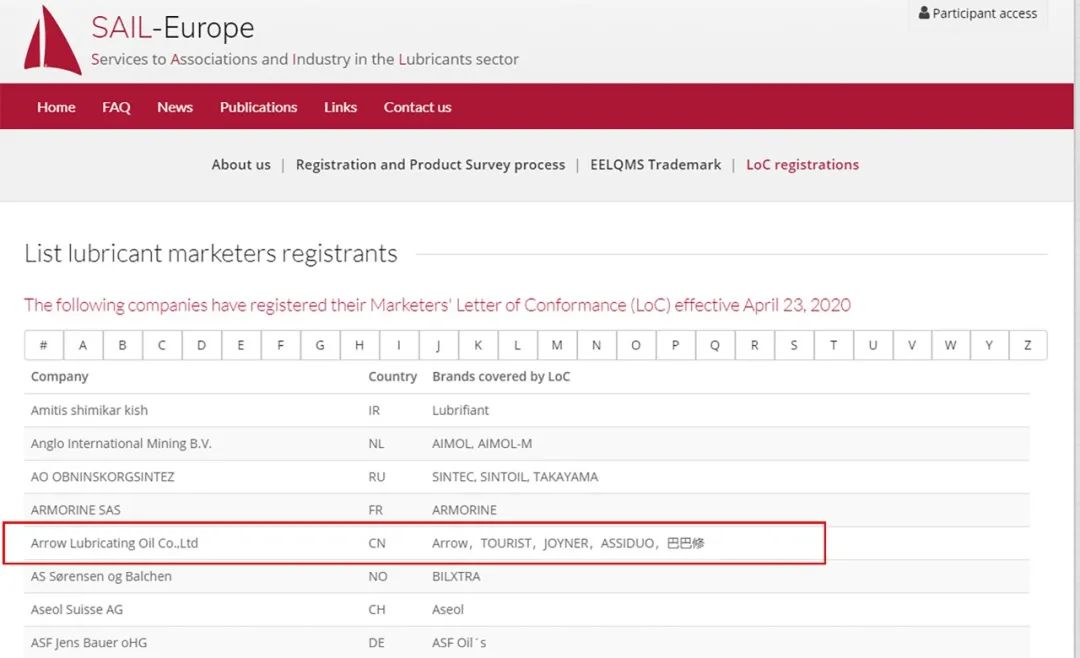This screenshot has width=1080, height=658.
Task: Filter registrants by letter K
Action: pos(477,345)
